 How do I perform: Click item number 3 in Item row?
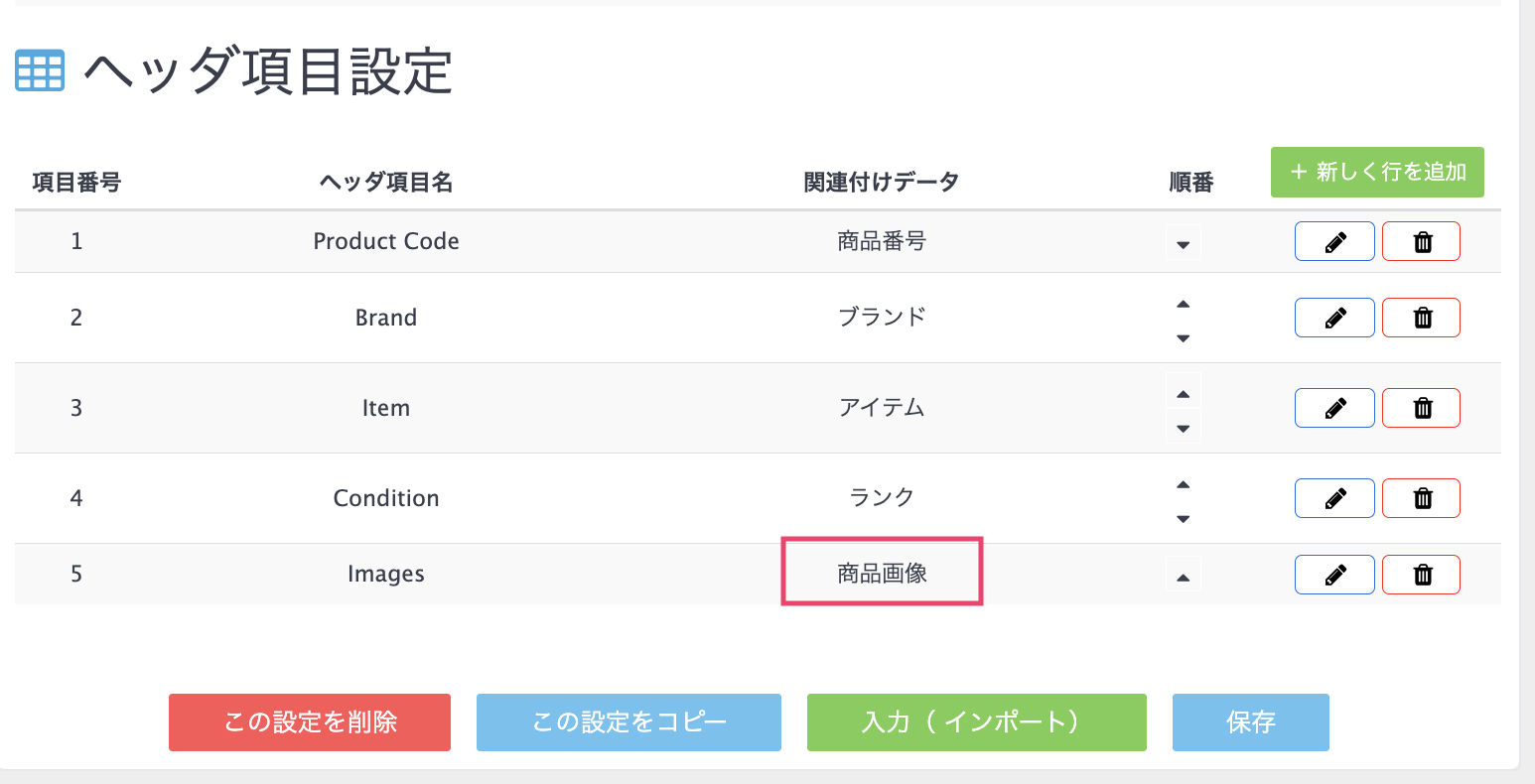click(76, 408)
